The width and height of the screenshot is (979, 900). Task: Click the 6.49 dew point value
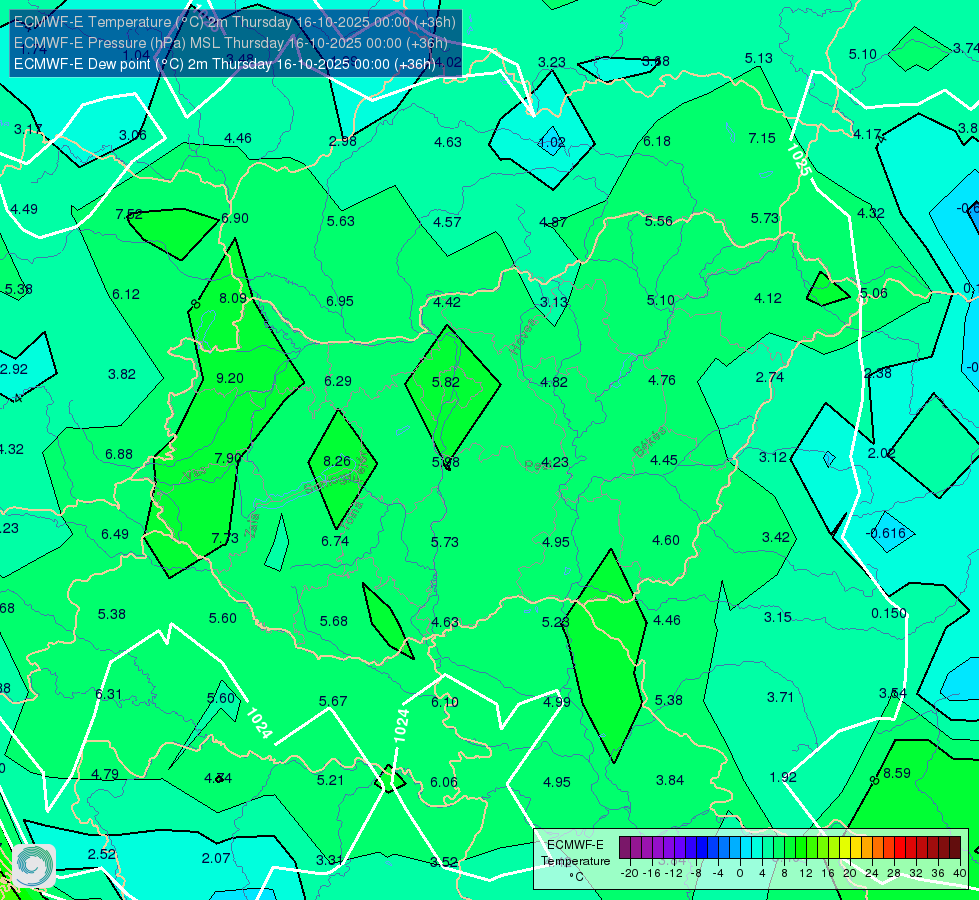click(x=115, y=535)
